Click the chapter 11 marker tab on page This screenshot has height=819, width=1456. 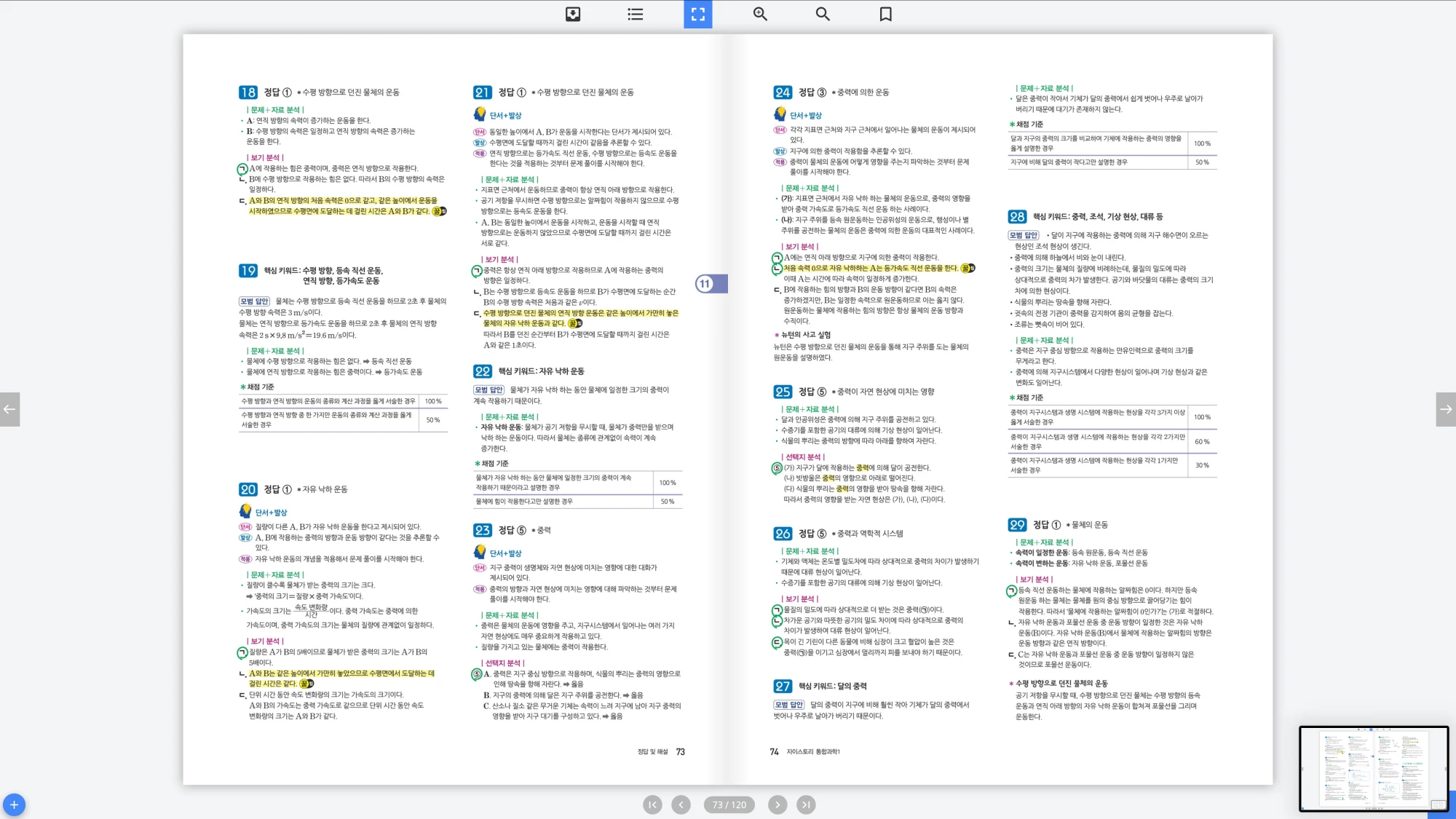click(710, 284)
